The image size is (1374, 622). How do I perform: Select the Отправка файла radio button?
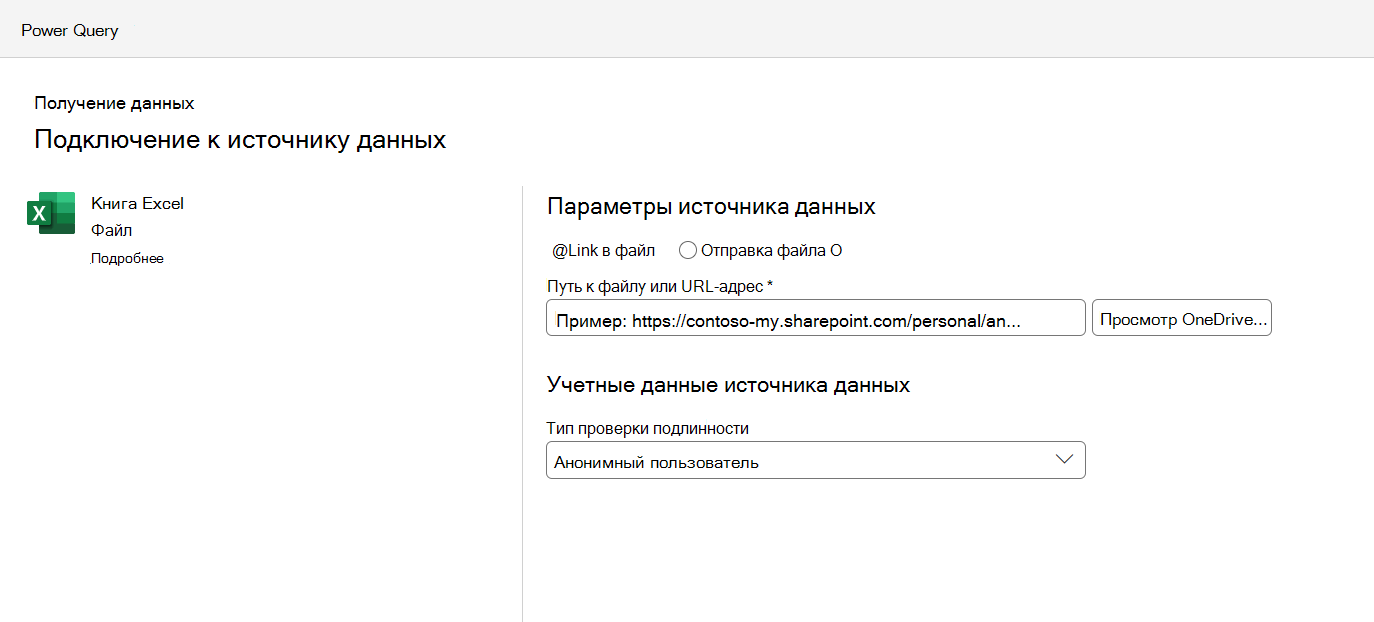[688, 250]
